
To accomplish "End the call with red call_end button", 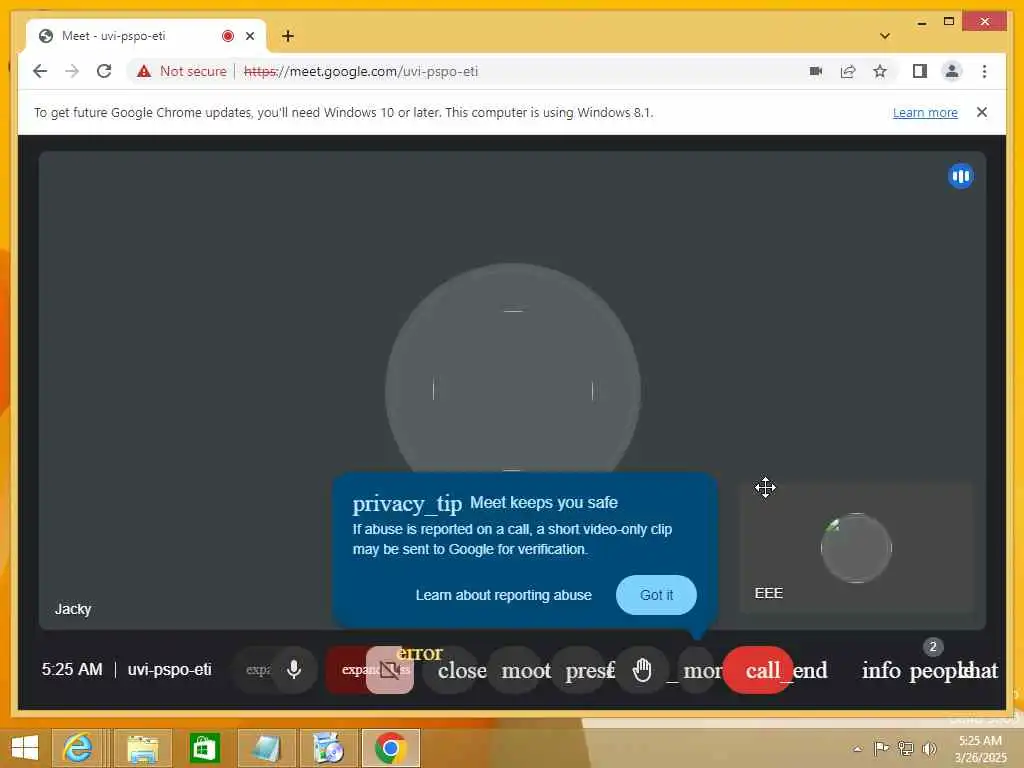I will click(x=758, y=670).
